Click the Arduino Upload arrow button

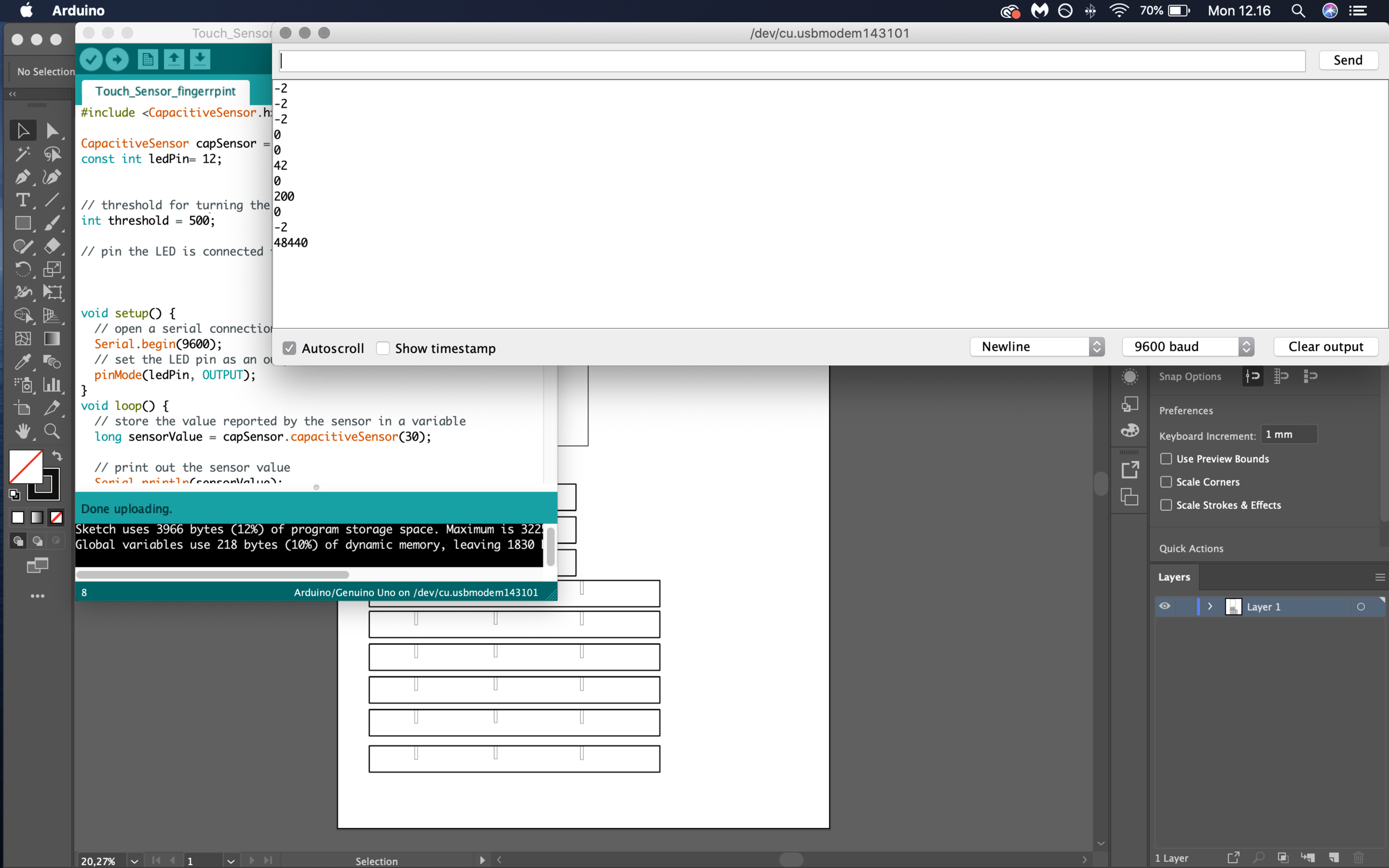[x=117, y=59]
